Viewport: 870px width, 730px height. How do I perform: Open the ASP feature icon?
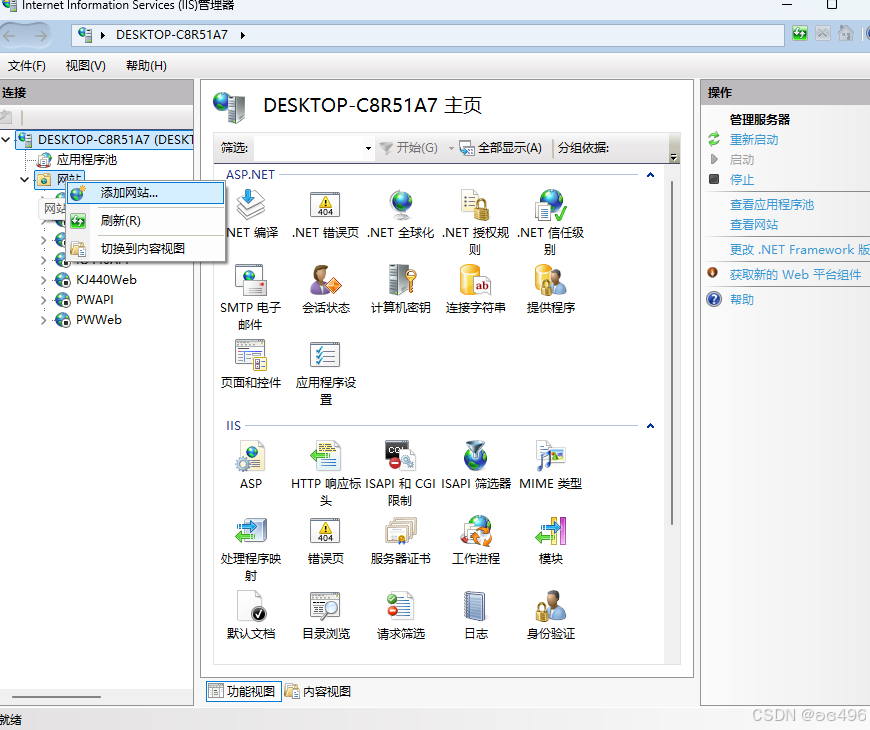click(251, 465)
